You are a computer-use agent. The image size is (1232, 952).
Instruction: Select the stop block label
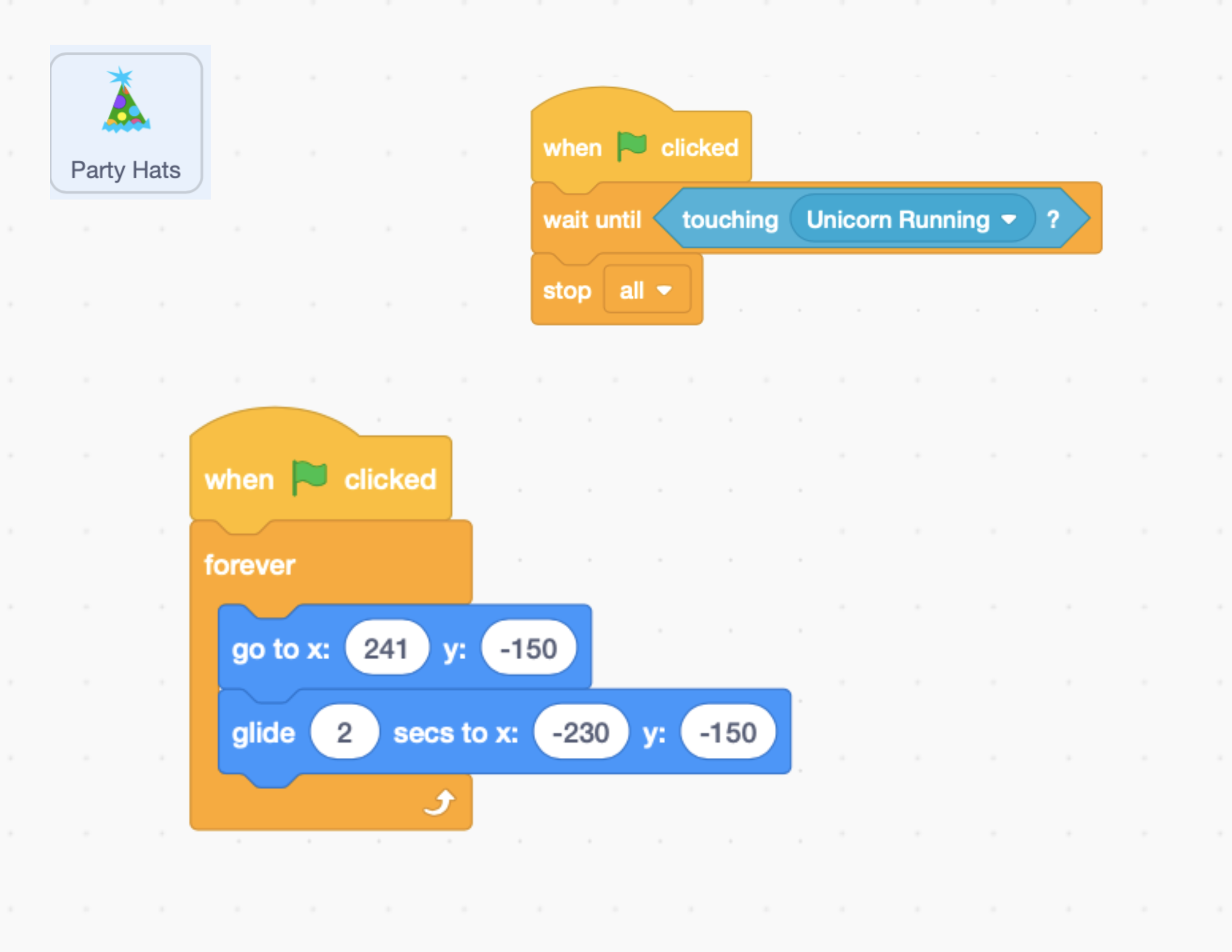[566, 291]
